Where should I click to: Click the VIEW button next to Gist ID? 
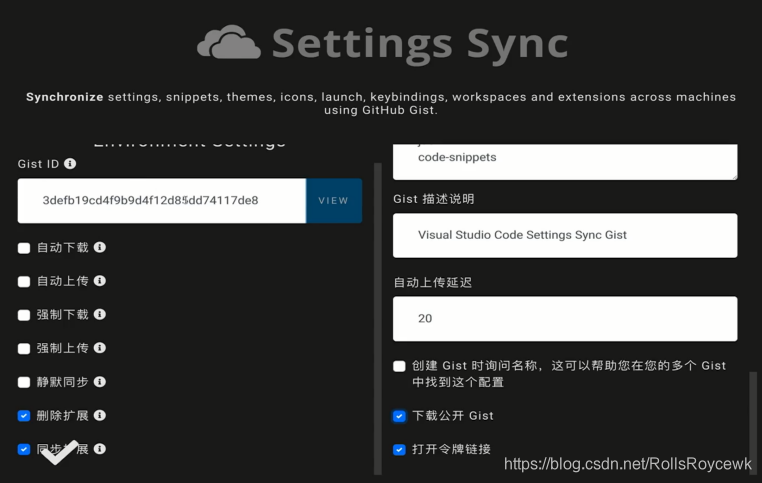pyautogui.click(x=334, y=201)
